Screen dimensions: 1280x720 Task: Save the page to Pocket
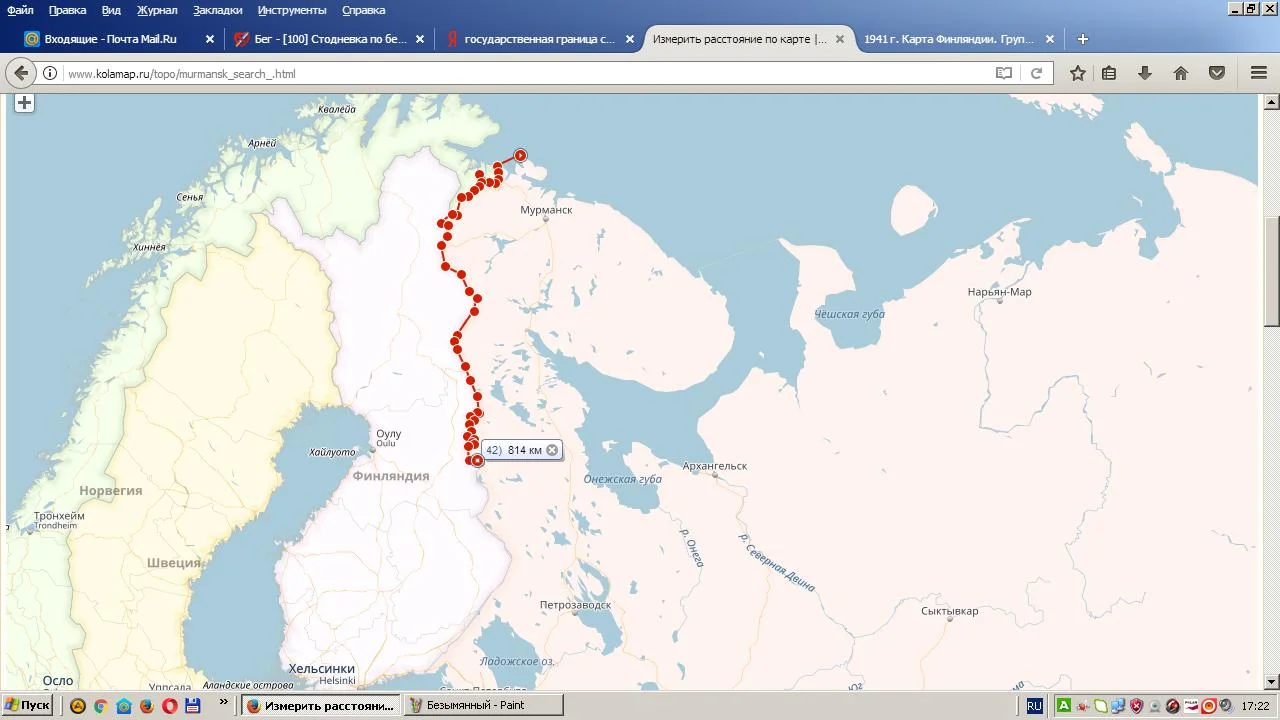coord(1217,73)
